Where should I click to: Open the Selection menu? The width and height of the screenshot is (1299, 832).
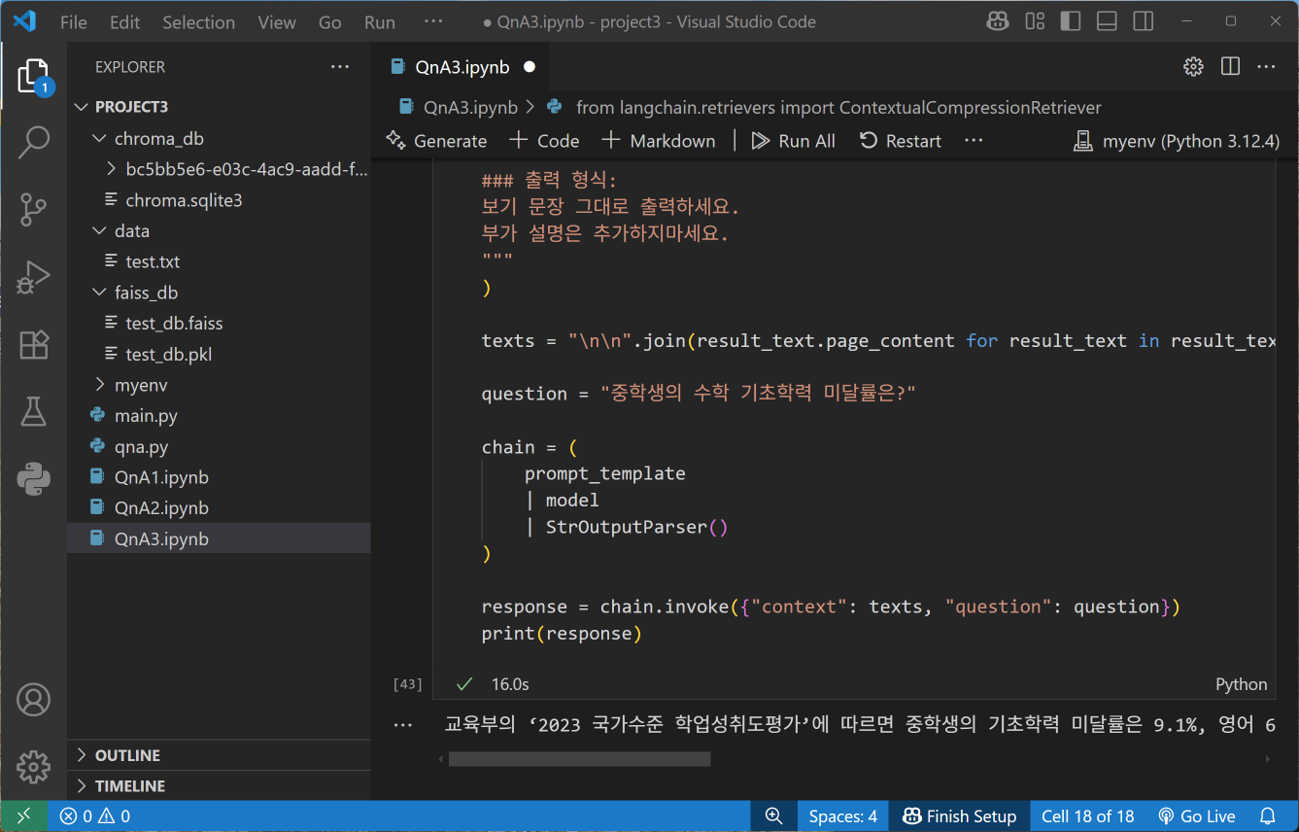pyautogui.click(x=198, y=22)
